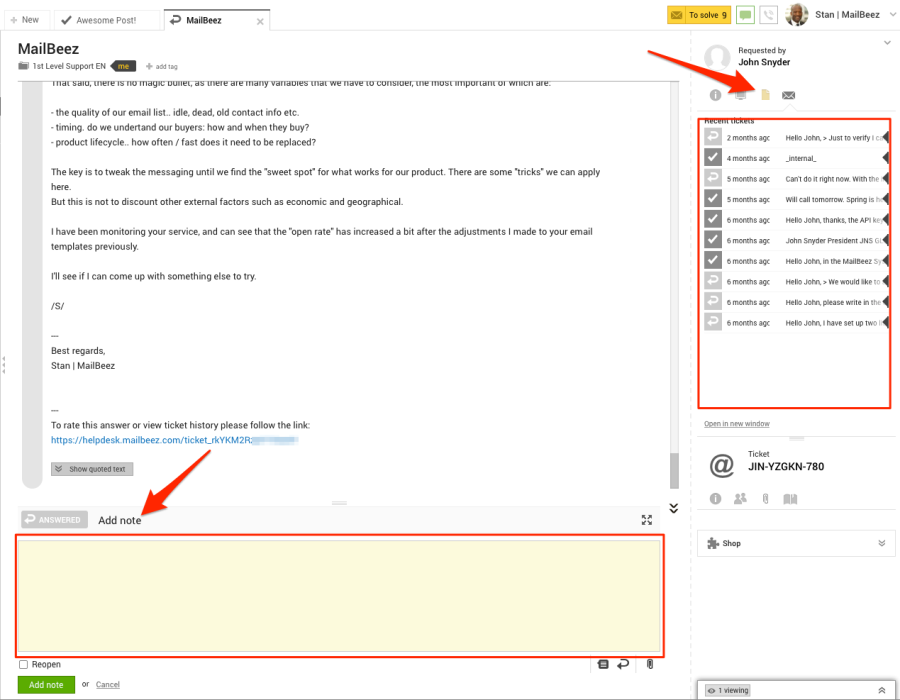The width and height of the screenshot is (900, 700).
Task: Open the '_internal_' recent ticket
Action: point(796,158)
